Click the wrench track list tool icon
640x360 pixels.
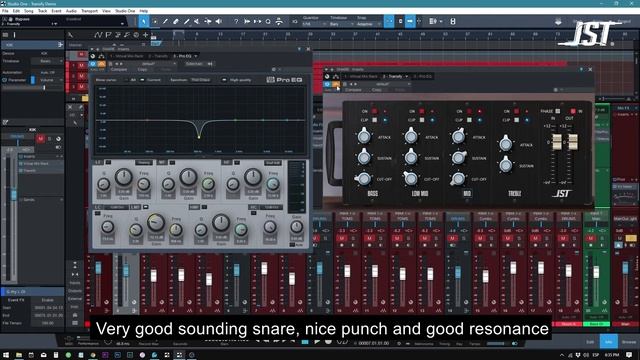click(x=70, y=35)
